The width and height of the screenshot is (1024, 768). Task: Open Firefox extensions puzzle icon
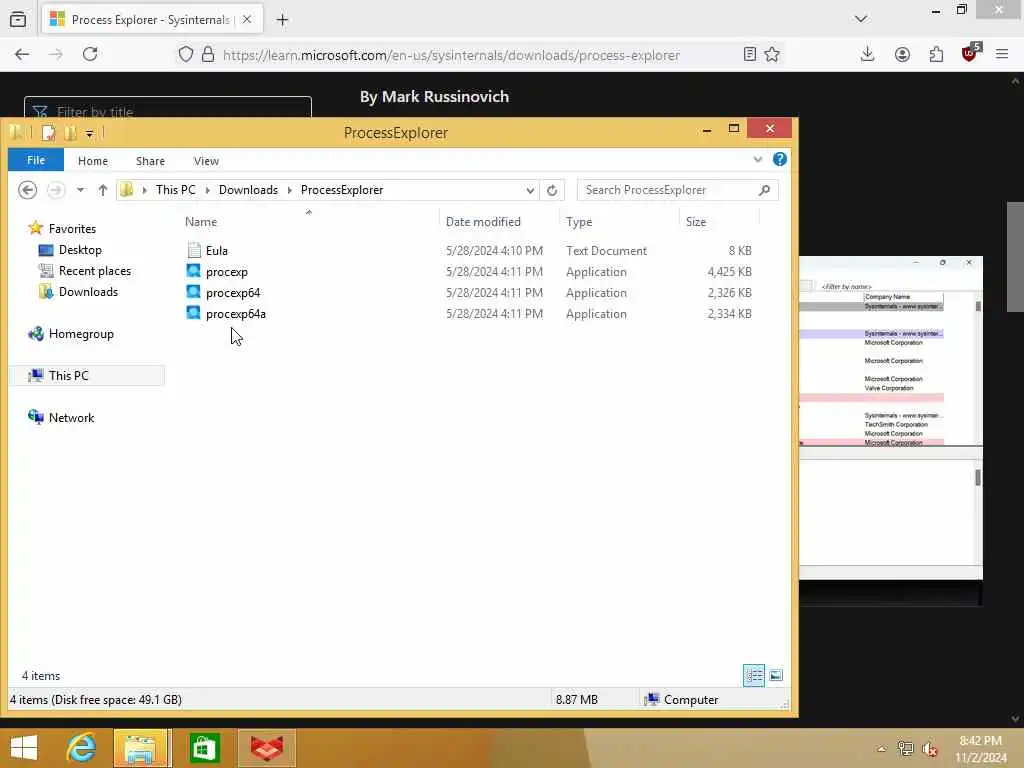pos(936,54)
